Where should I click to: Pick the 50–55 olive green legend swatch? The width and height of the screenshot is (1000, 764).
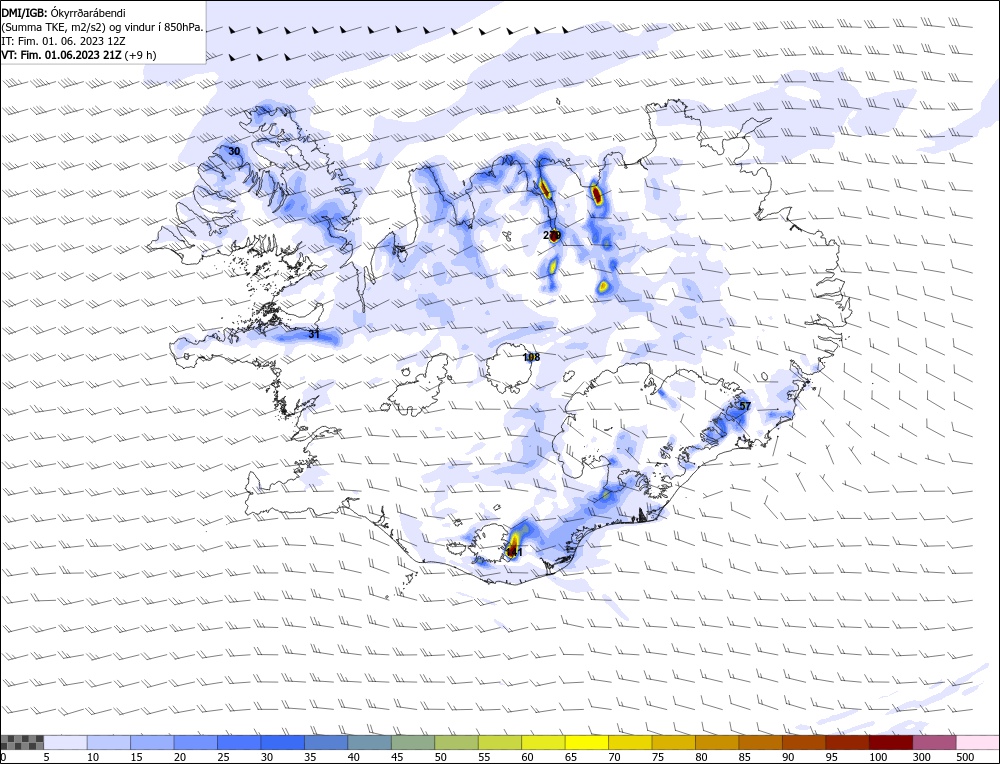pyautogui.click(x=456, y=742)
